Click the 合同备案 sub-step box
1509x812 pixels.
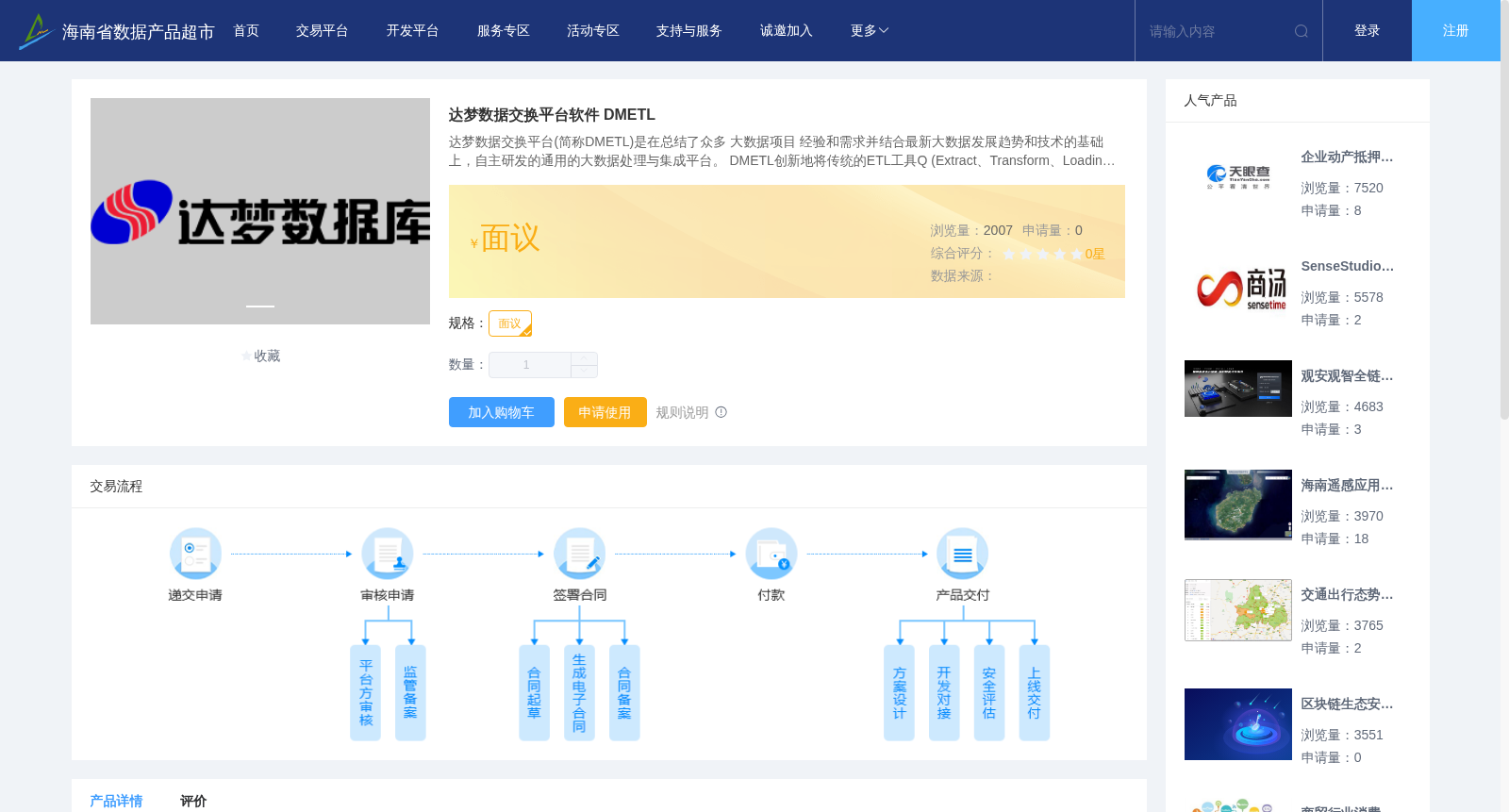pos(624,693)
